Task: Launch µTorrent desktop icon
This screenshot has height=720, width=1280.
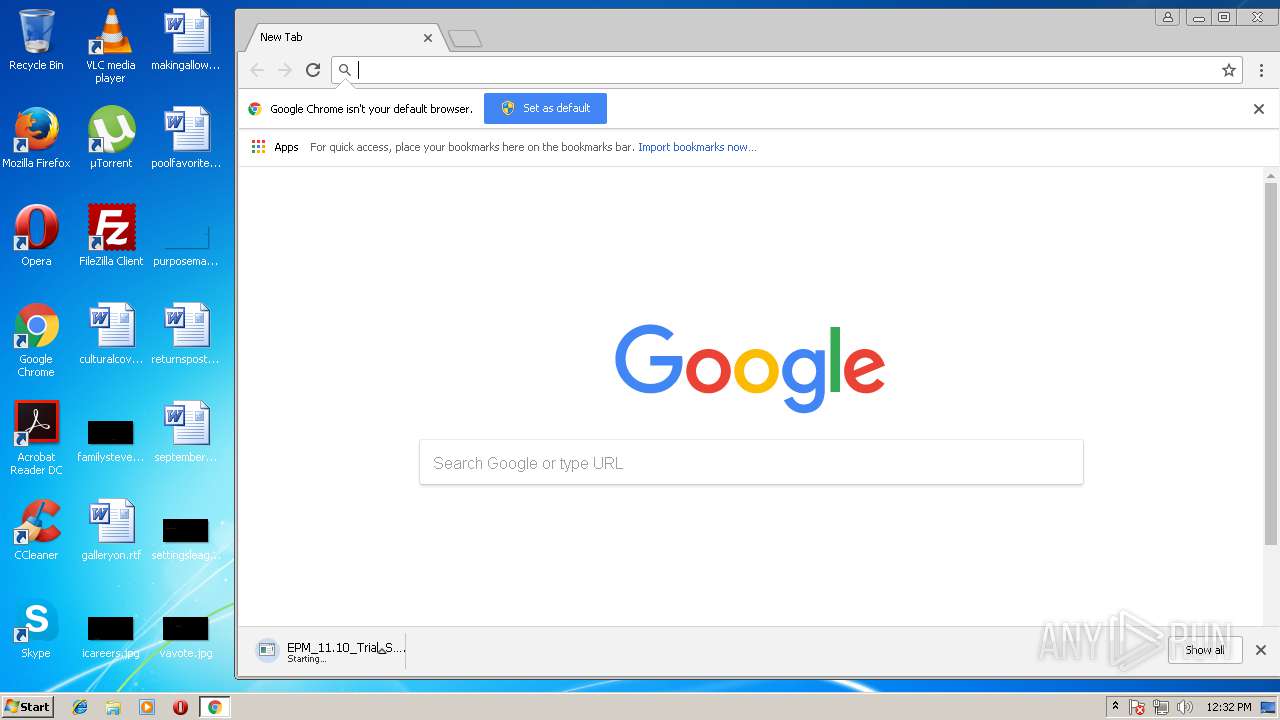Action: click(x=110, y=138)
